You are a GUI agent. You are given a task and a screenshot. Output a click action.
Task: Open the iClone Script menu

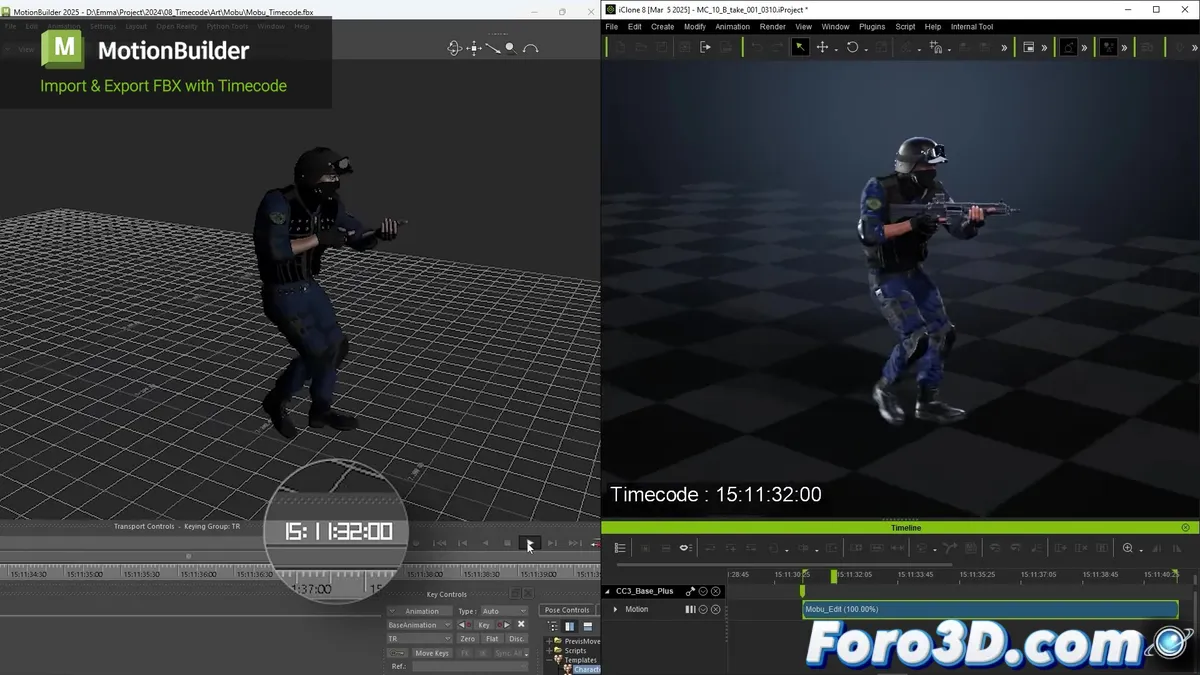coord(905,27)
